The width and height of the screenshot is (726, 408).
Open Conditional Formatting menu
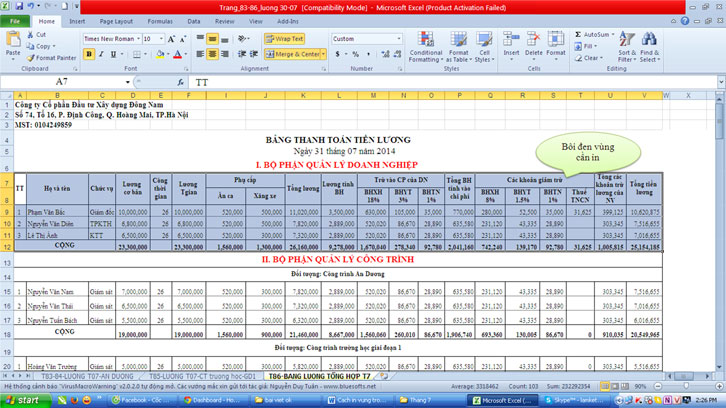(426, 47)
